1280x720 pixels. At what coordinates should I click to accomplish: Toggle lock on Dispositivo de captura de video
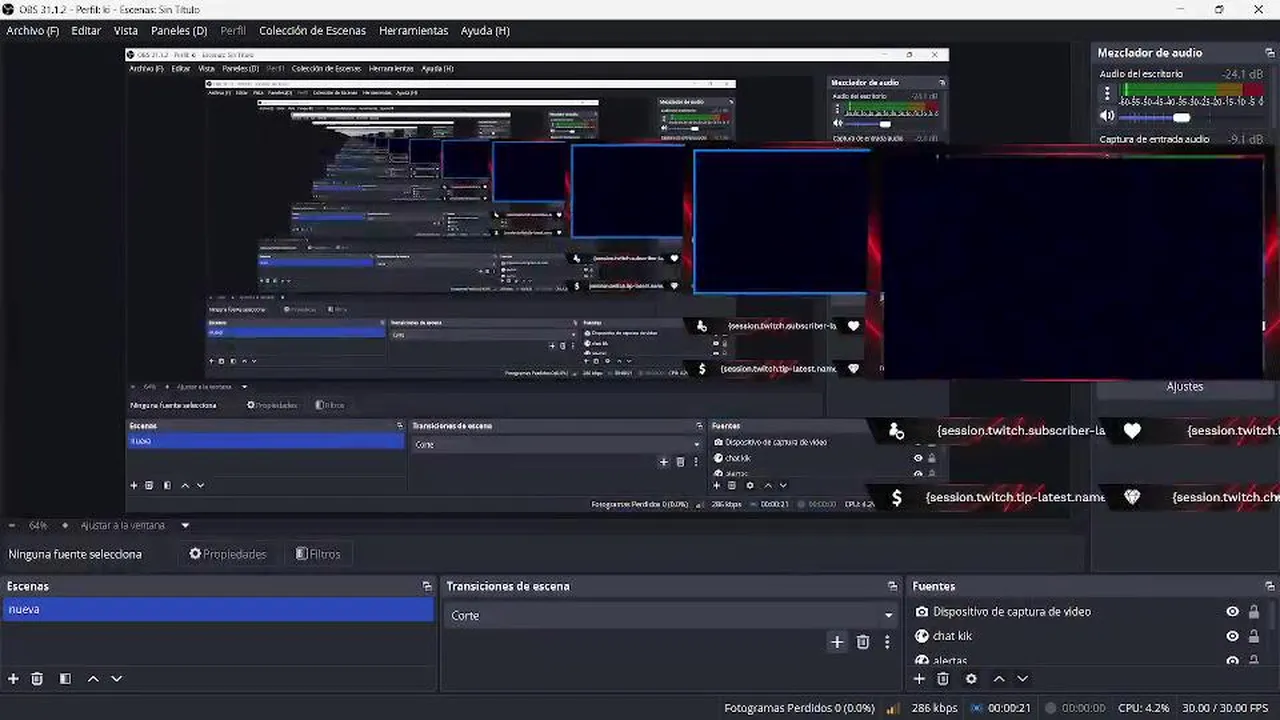click(x=1254, y=612)
